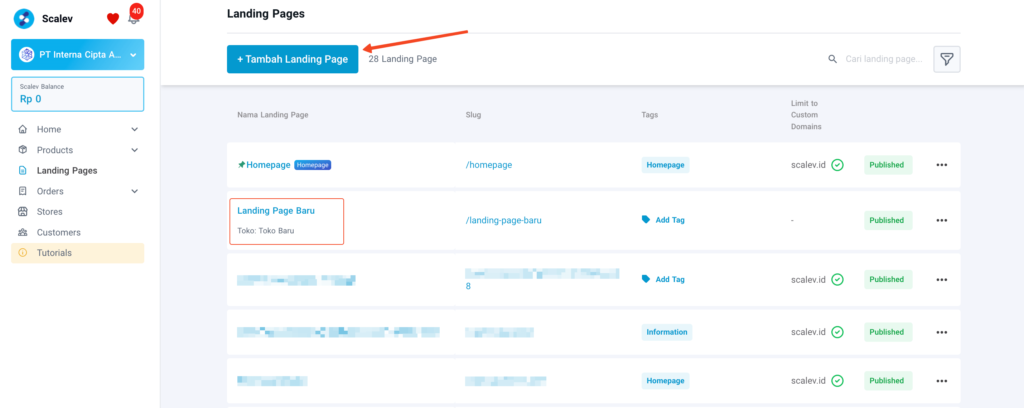Open three-dot menu in last row
This screenshot has height=408, width=1024.
point(942,381)
